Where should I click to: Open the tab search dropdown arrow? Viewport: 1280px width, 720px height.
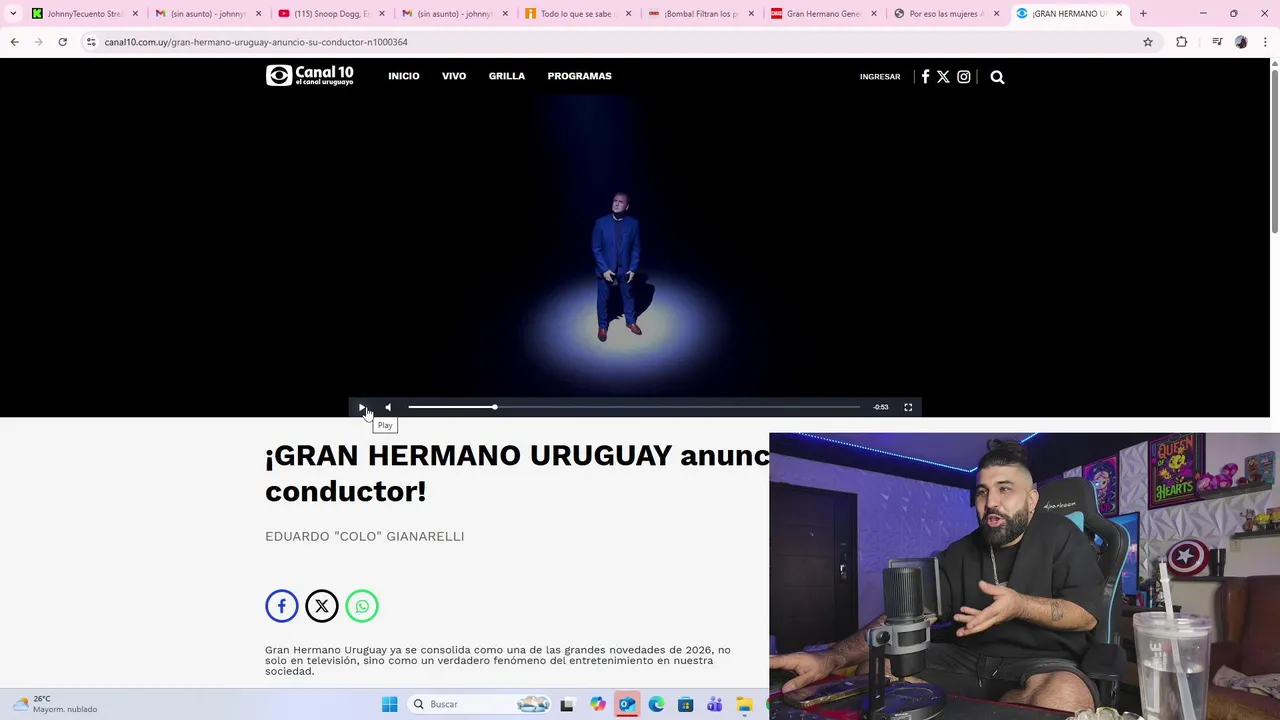click(13, 13)
